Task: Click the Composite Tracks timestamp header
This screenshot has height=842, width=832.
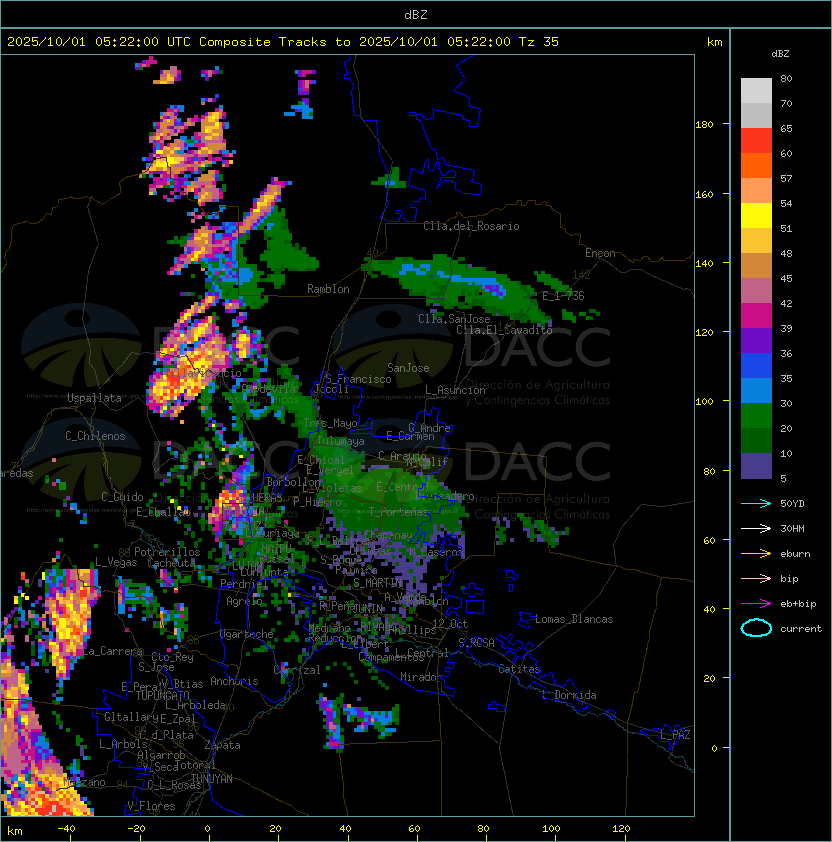Action: pyautogui.click(x=283, y=42)
